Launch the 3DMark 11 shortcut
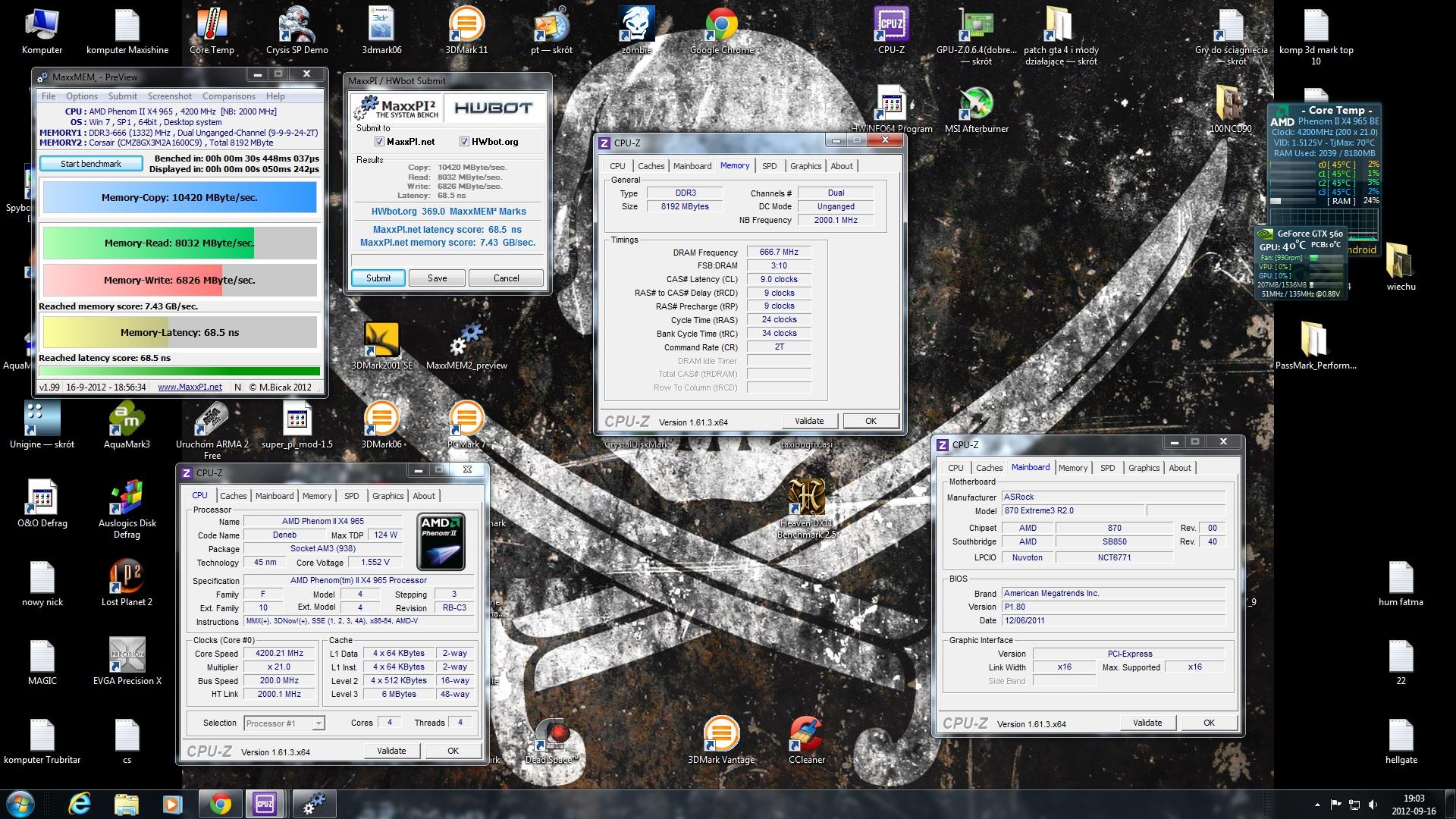The image size is (1456, 819). coord(466,31)
